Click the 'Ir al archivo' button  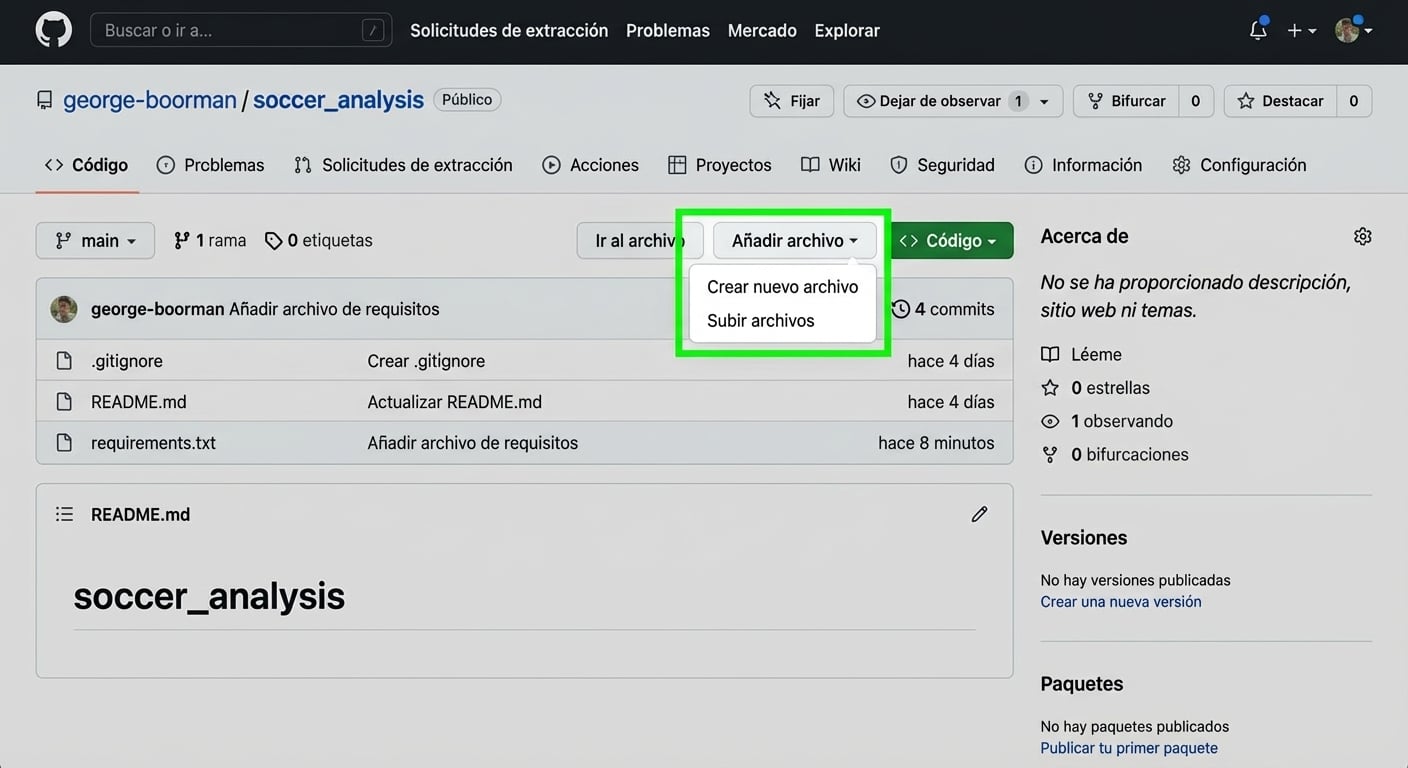640,241
